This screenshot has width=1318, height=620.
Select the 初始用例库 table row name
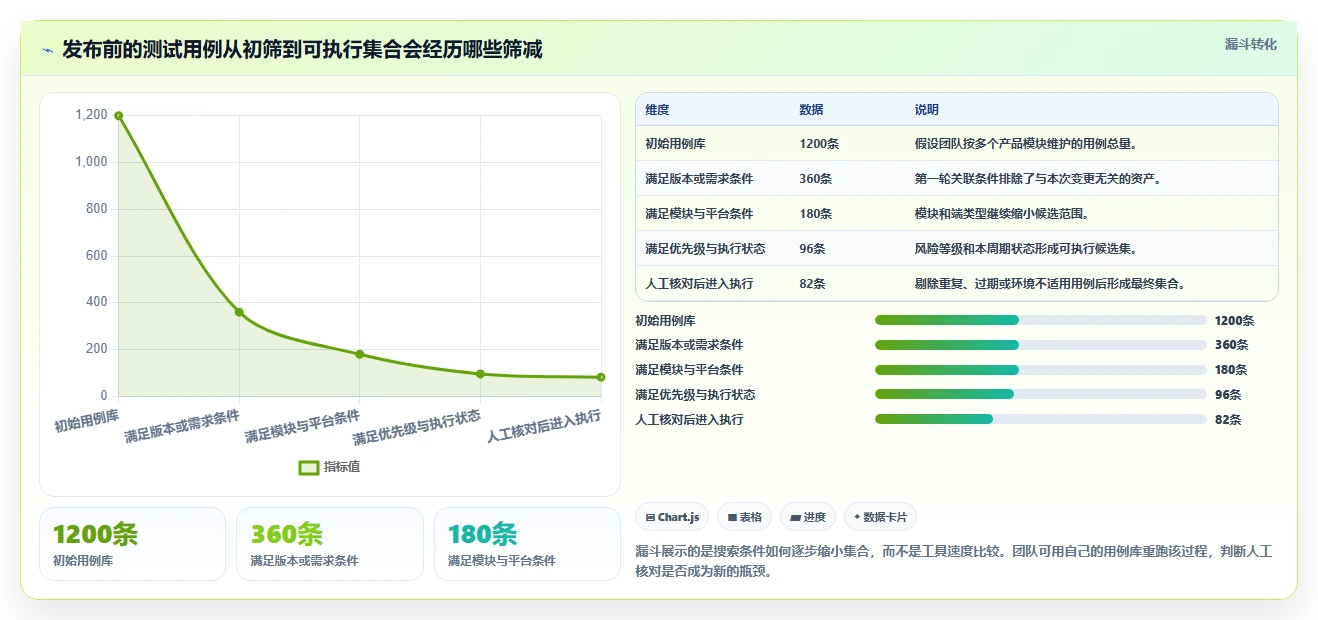point(675,144)
